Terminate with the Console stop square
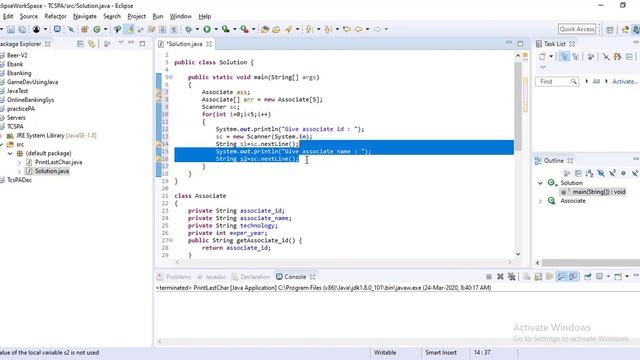640x360 pixels. click(489, 277)
